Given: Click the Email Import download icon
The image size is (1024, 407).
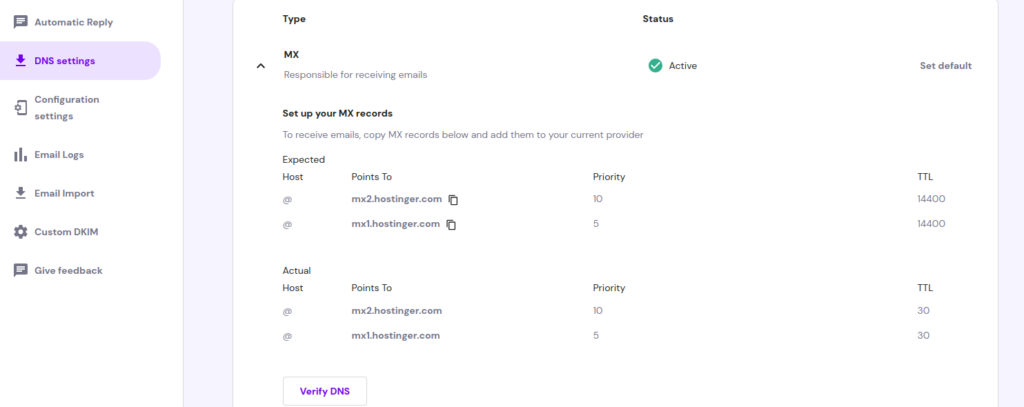Looking at the screenshot, I should click(21, 193).
